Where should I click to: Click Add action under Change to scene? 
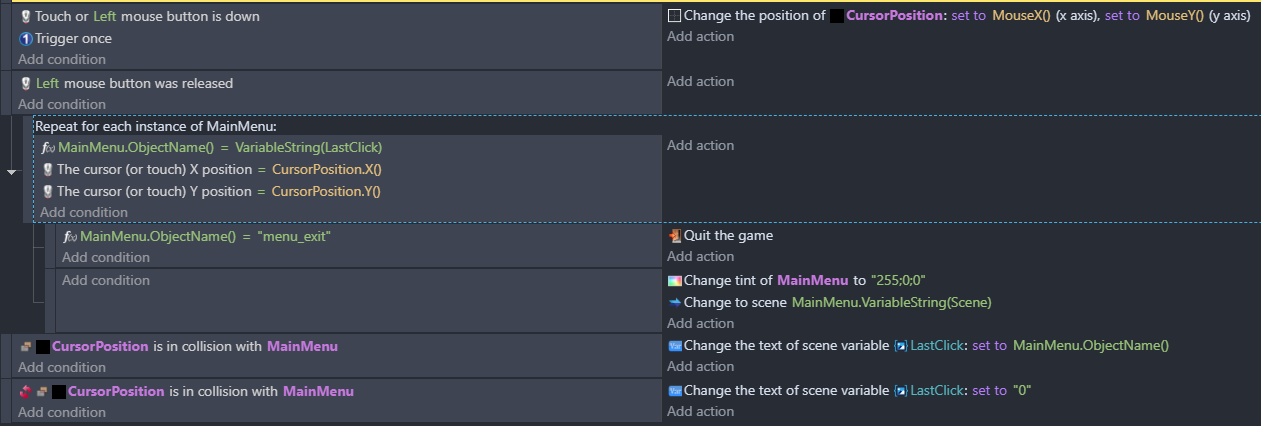(700, 323)
